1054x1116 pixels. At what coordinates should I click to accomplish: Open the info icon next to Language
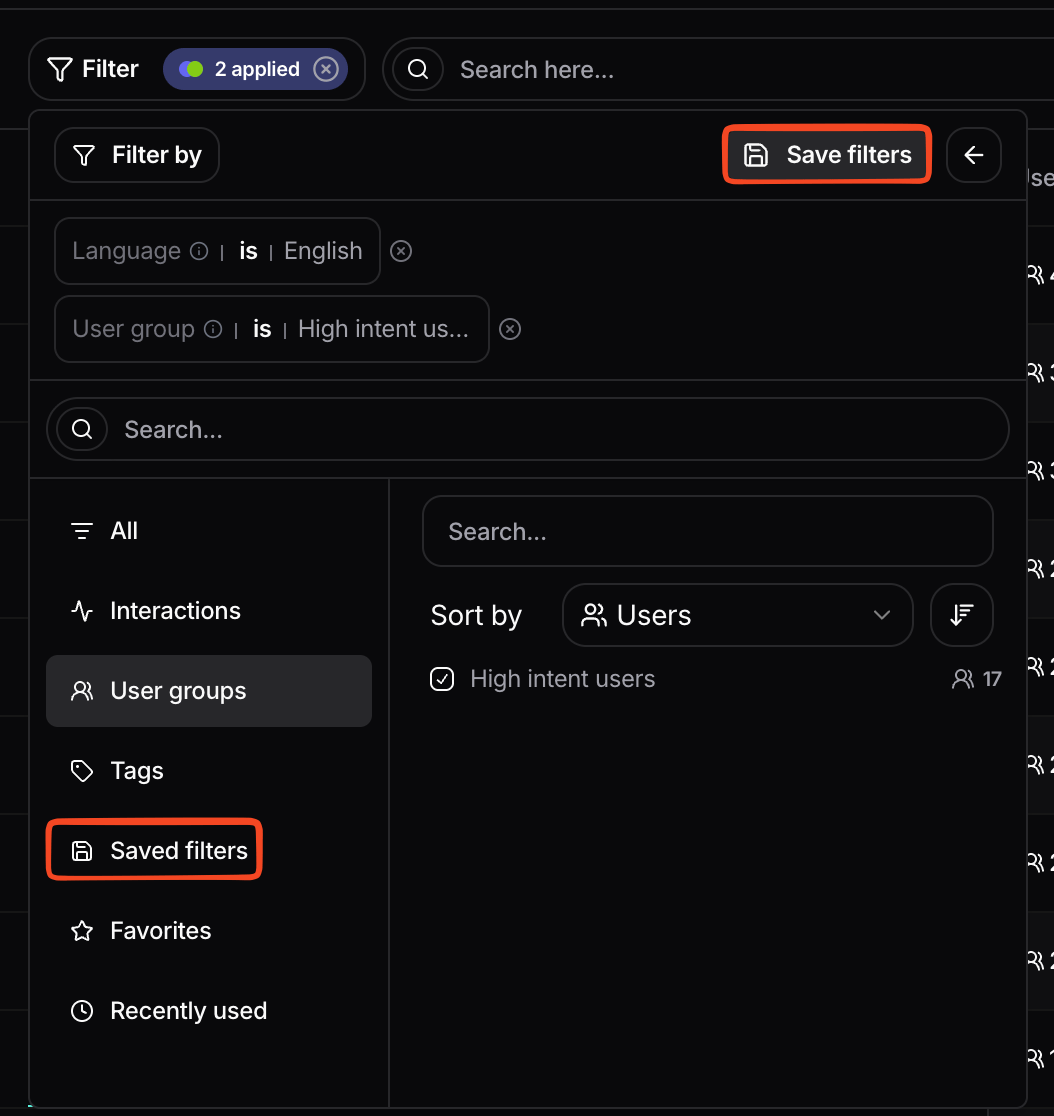[199, 251]
